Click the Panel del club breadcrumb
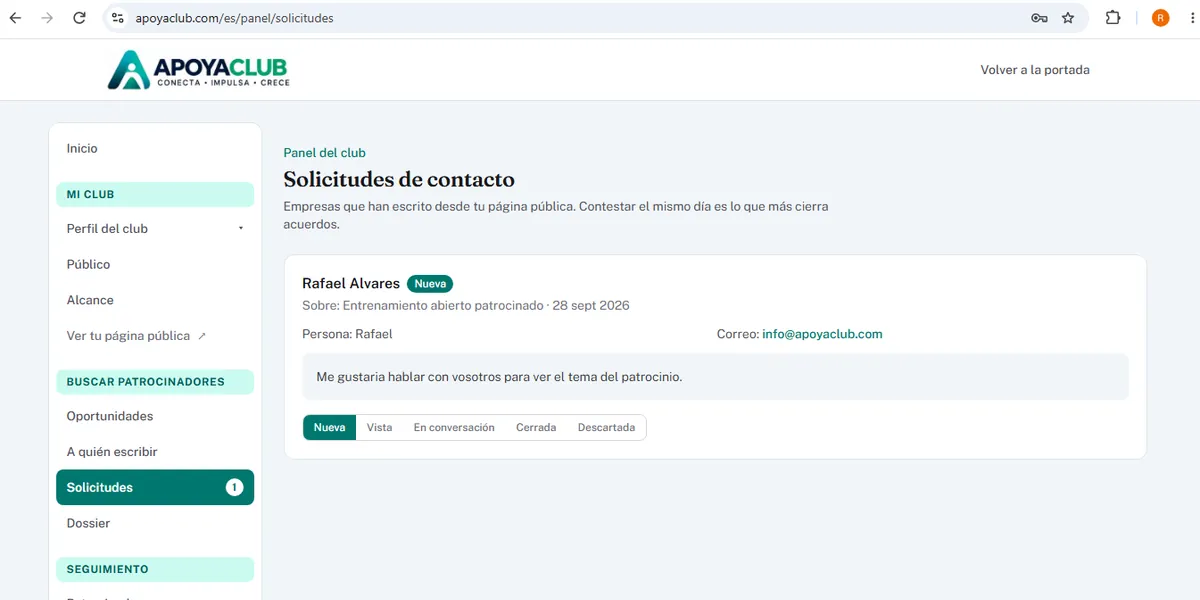The height and width of the screenshot is (600, 1200). point(324,153)
